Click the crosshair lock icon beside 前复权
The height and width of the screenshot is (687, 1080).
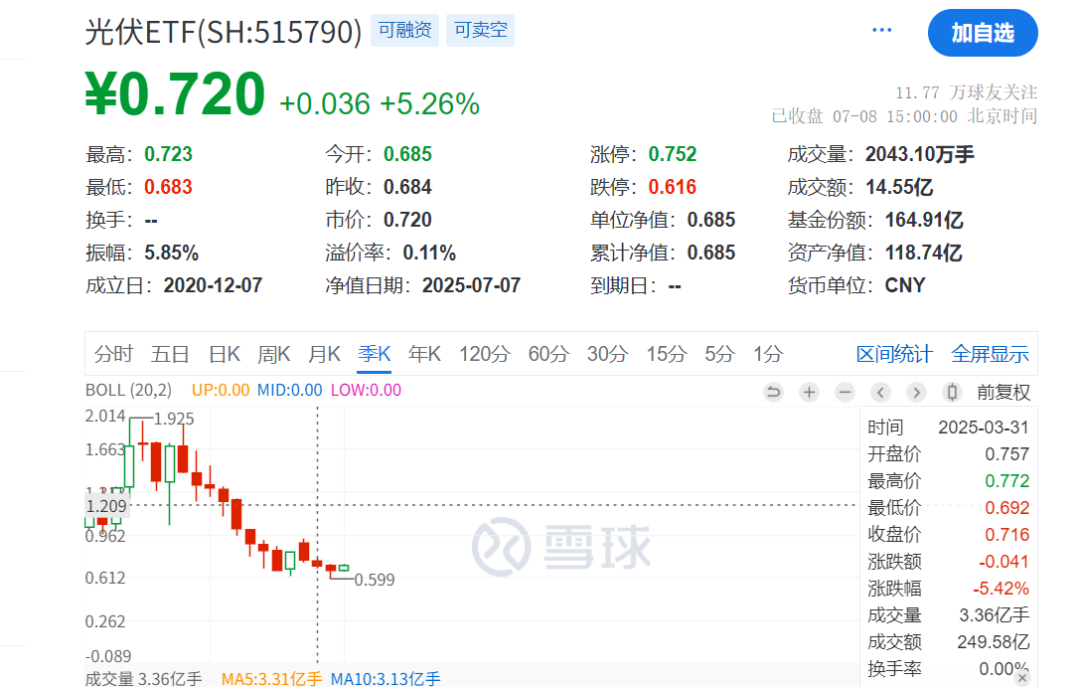(952, 393)
